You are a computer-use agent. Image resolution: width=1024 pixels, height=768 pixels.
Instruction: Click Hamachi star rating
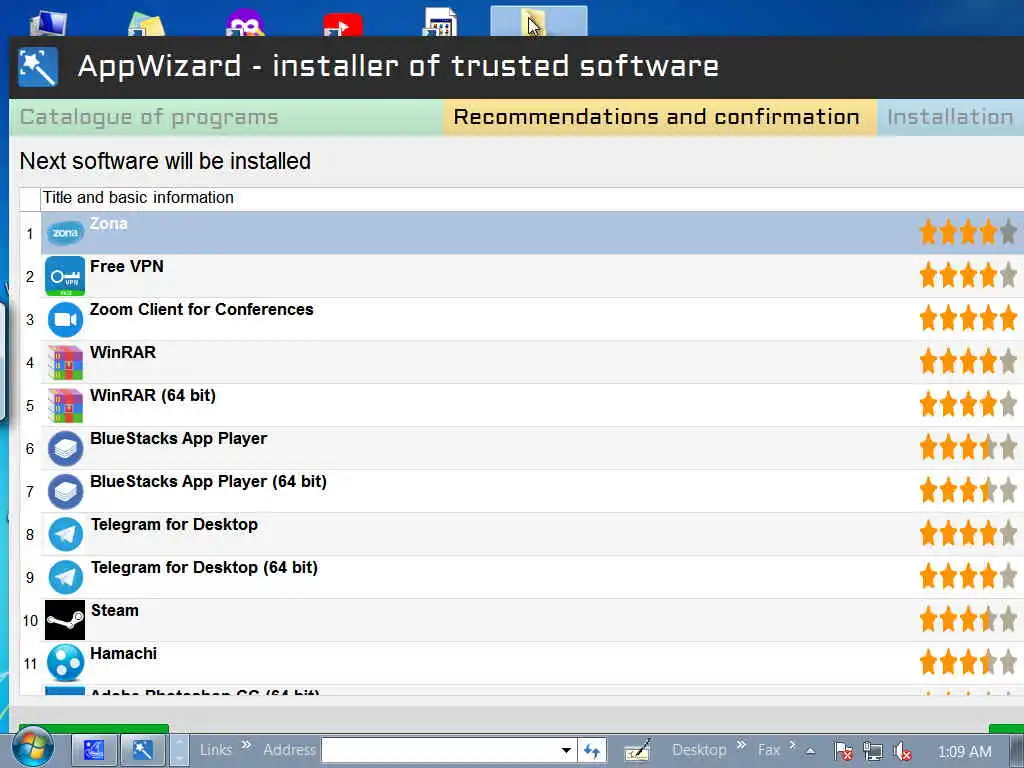[x=968, y=662]
